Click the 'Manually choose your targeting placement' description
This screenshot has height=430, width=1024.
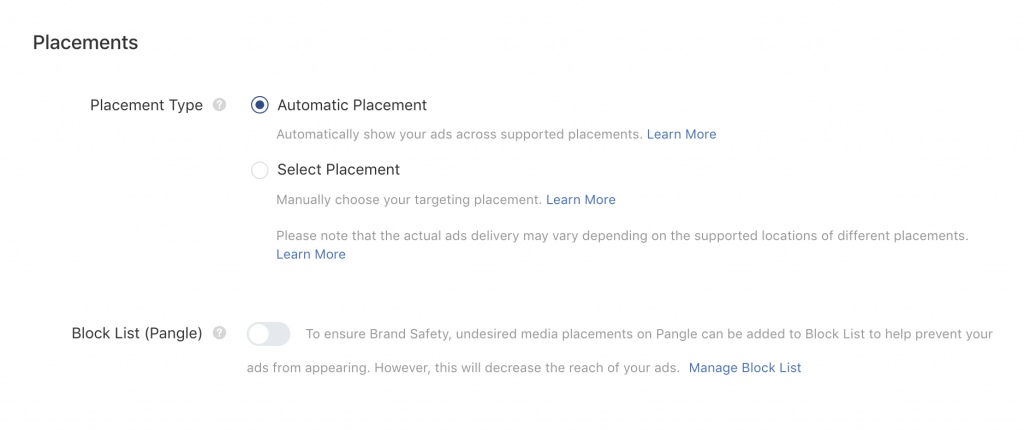(x=408, y=200)
